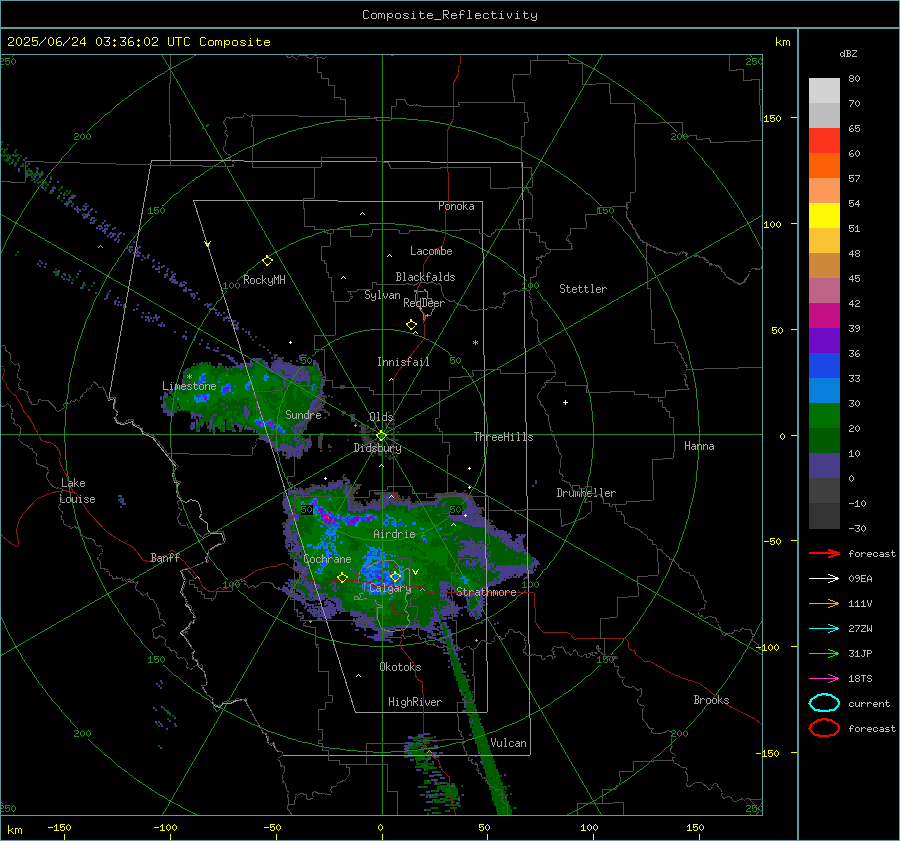Click the yellow diamond marker below RedDeer
The height and width of the screenshot is (841, 900).
click(411, 325)
